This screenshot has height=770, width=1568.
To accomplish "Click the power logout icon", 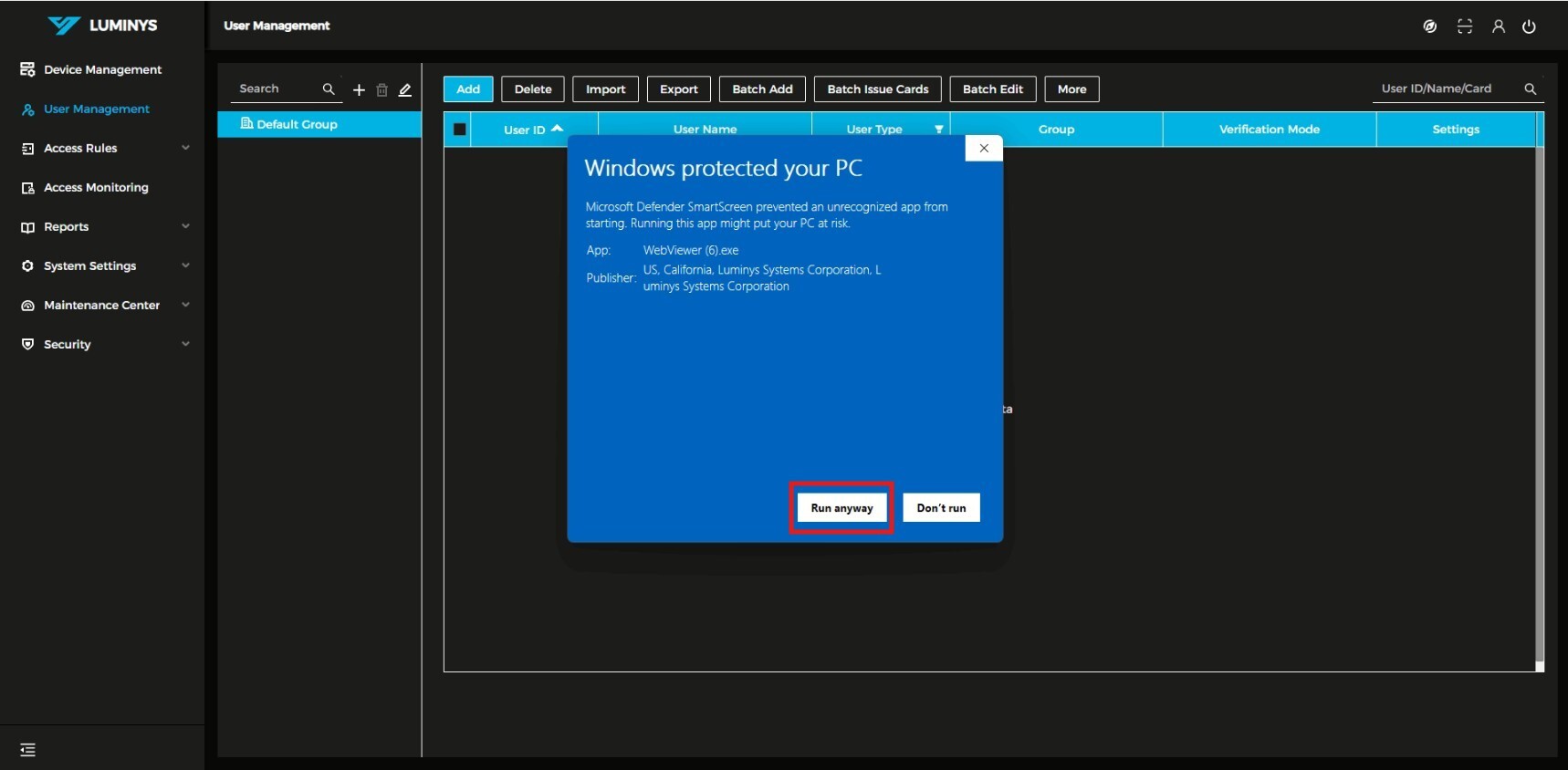I will 1529,26.
